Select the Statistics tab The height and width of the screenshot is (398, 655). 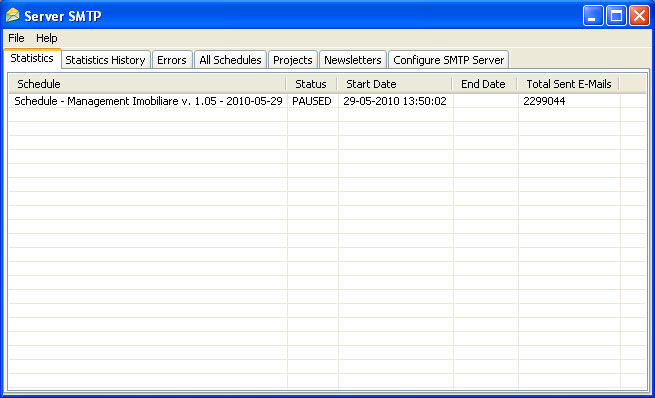click(32, 58)
